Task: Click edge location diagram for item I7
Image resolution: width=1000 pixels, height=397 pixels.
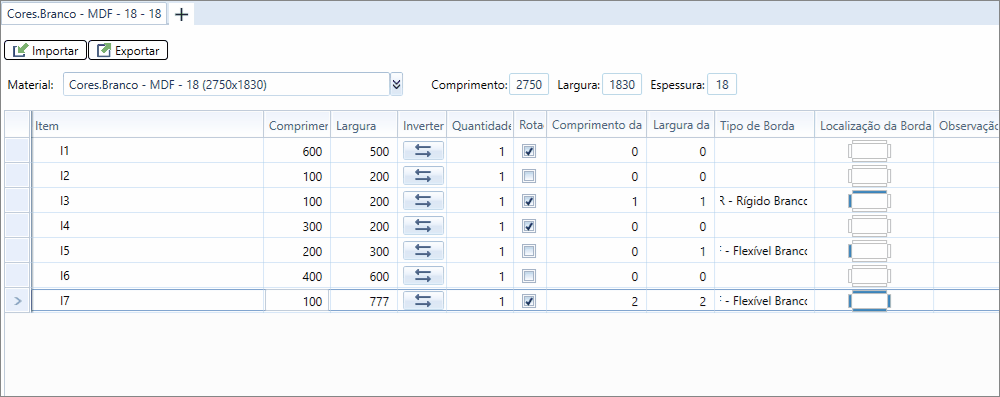Action: click(869, 301)
